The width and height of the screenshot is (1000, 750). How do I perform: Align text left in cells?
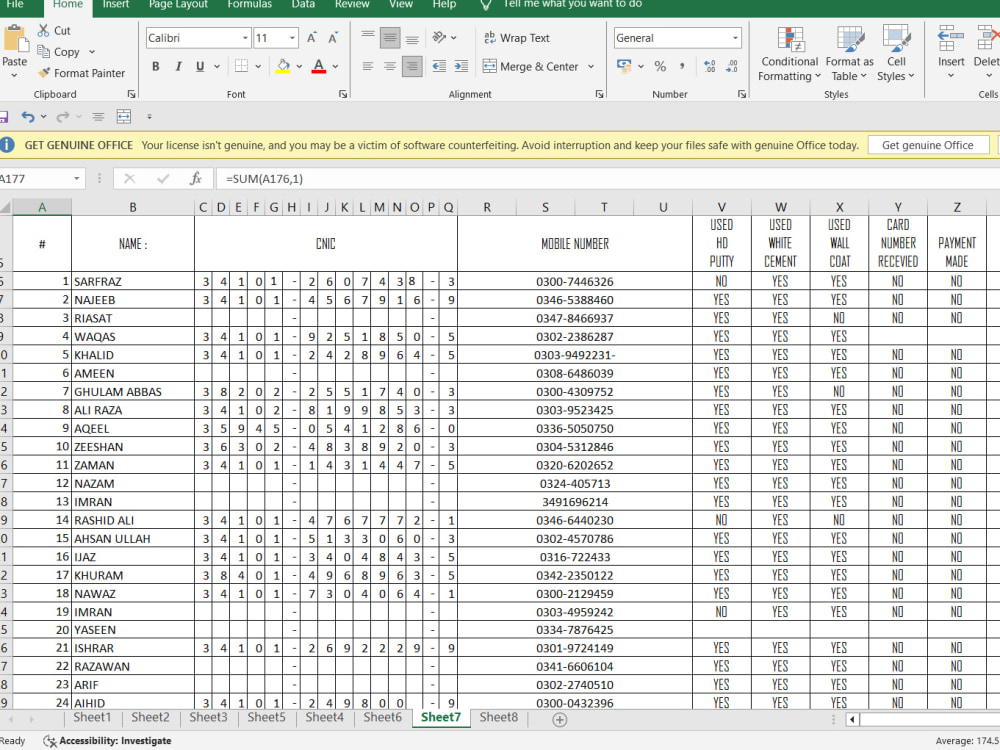point(368,66)
